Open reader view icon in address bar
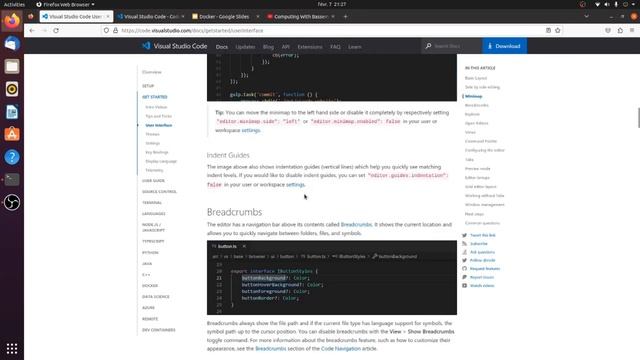The image size is (640, 360). click(x=548, y=31)
